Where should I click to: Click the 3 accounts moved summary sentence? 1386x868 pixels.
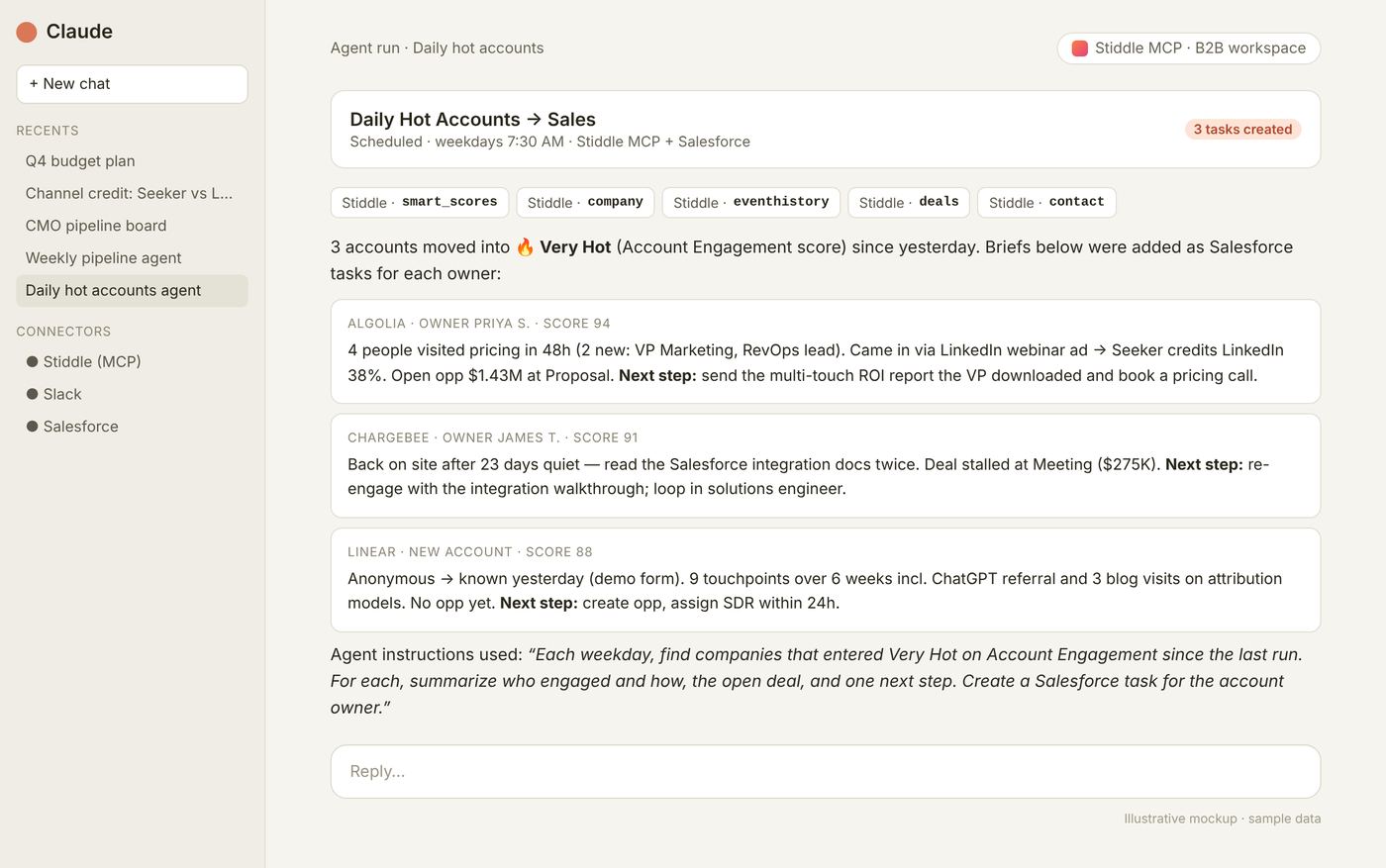coord(812,260)
